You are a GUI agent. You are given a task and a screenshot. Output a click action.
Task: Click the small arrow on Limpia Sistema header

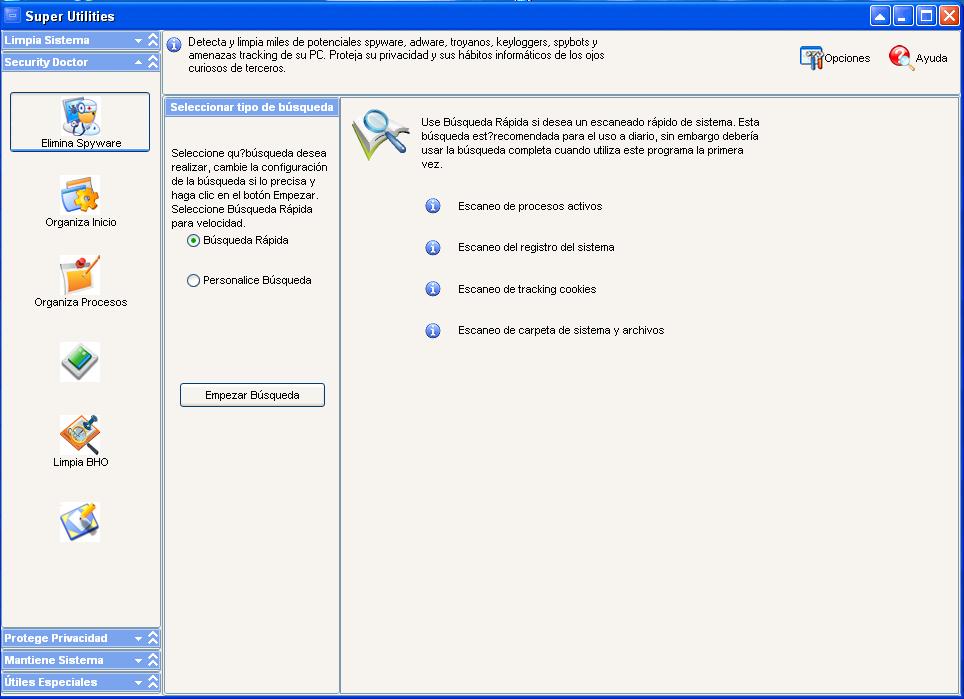(x=138, y=41)
